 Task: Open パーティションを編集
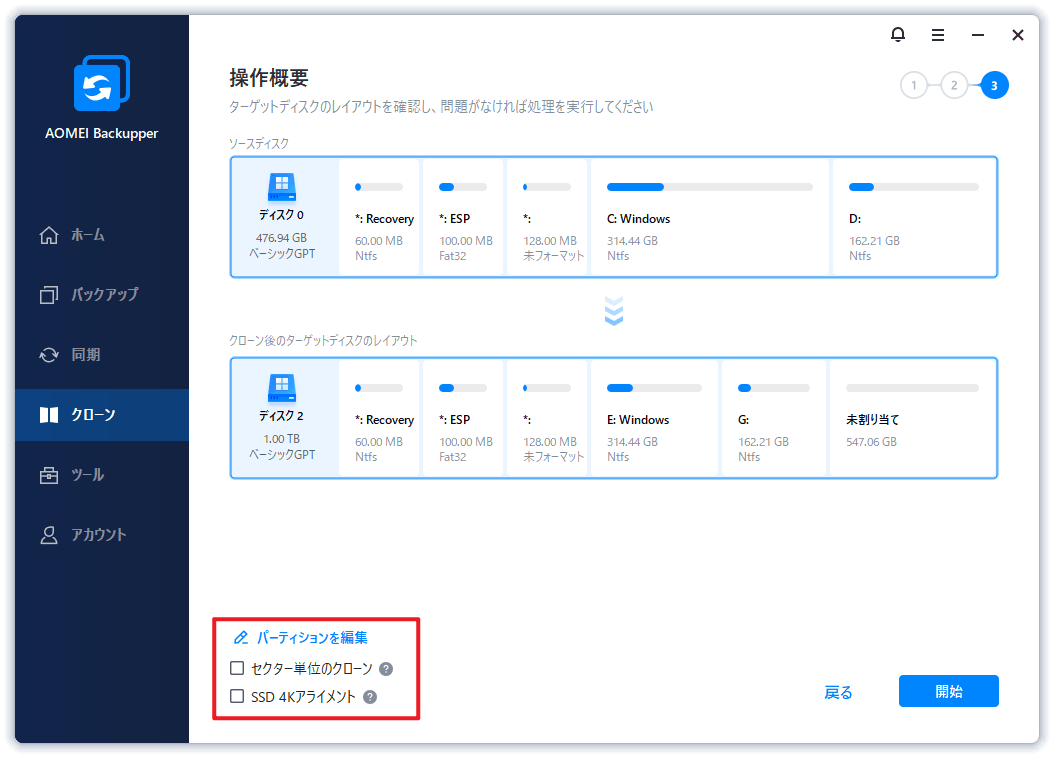pyautogui.click(x=302, y=637)
